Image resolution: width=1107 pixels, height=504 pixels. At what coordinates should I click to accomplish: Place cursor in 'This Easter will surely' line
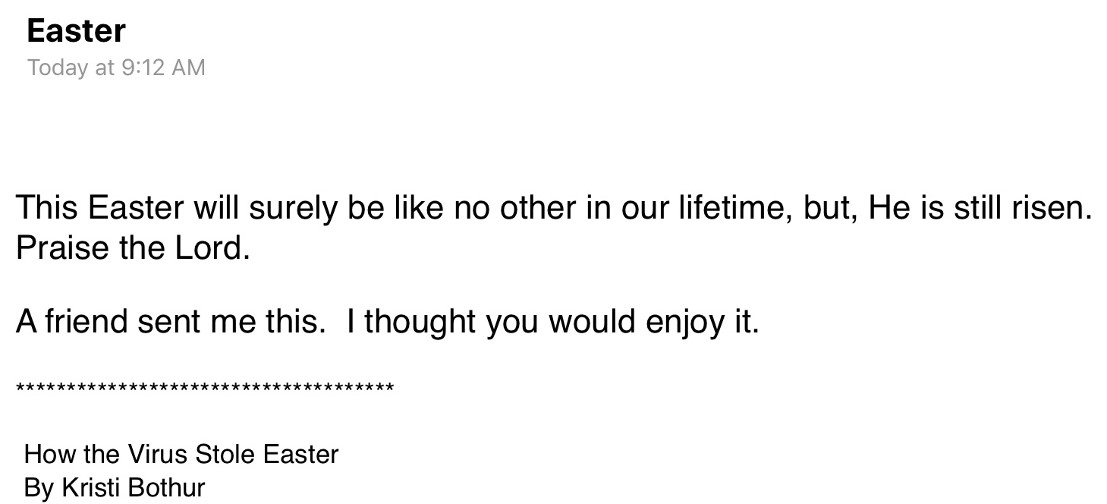point(554,210)
